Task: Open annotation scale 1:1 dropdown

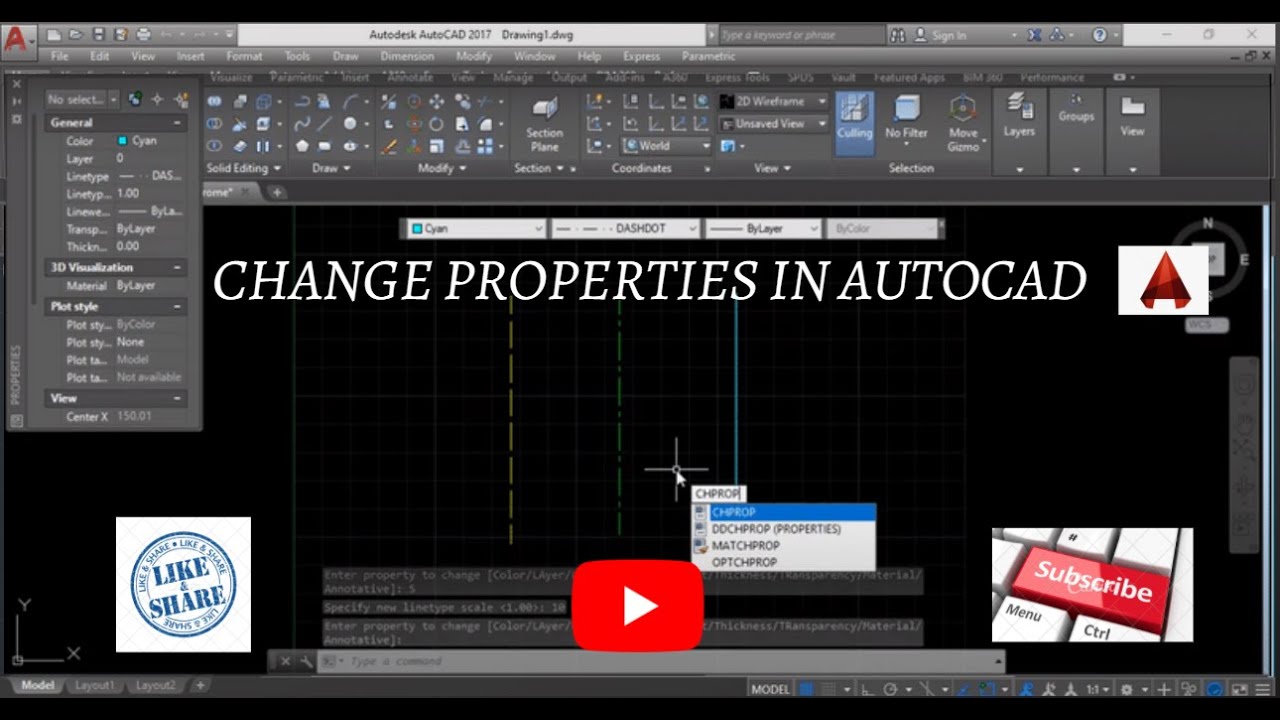Action: coord(1099,689)
